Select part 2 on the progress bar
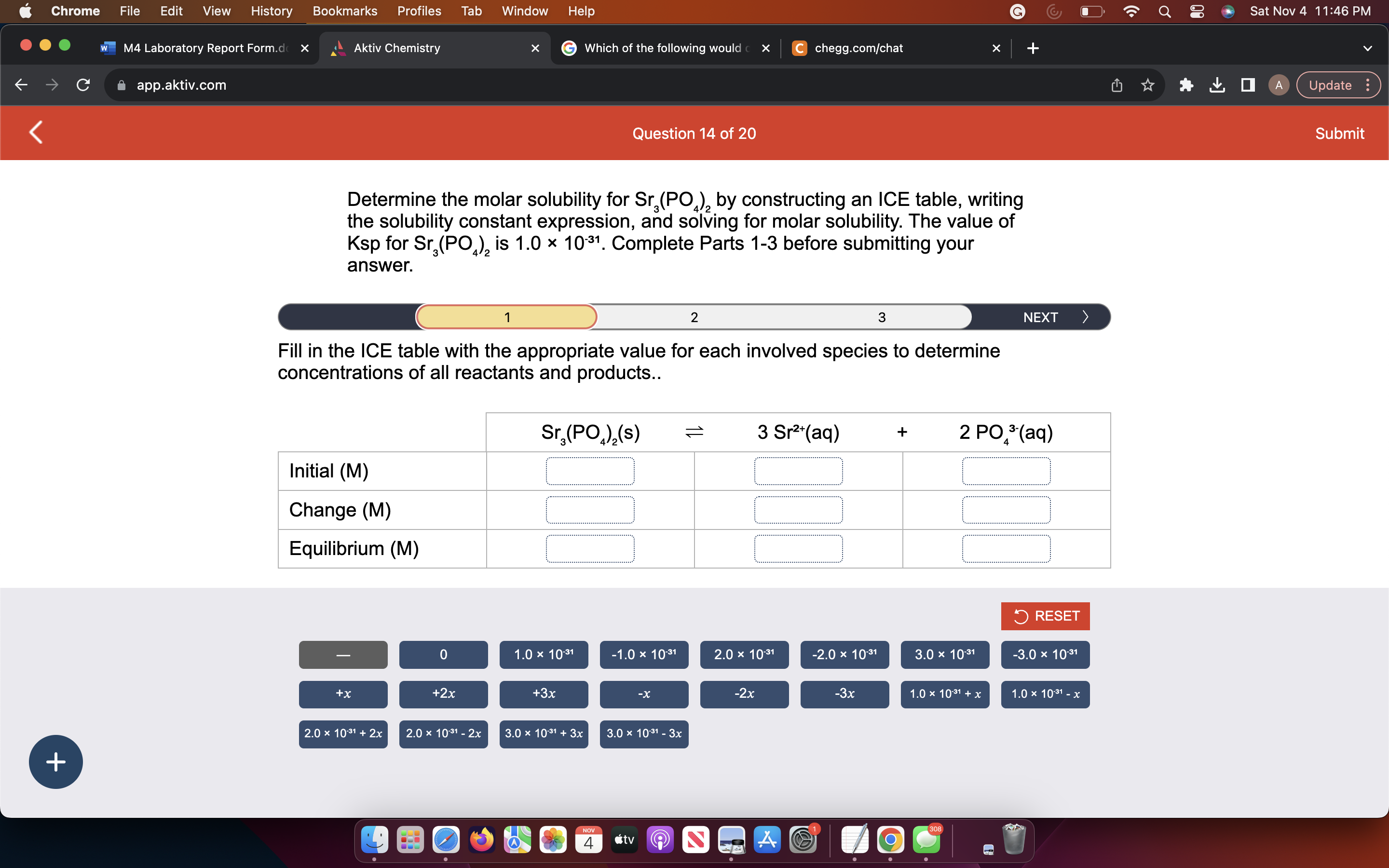 (x=694, y=316)
